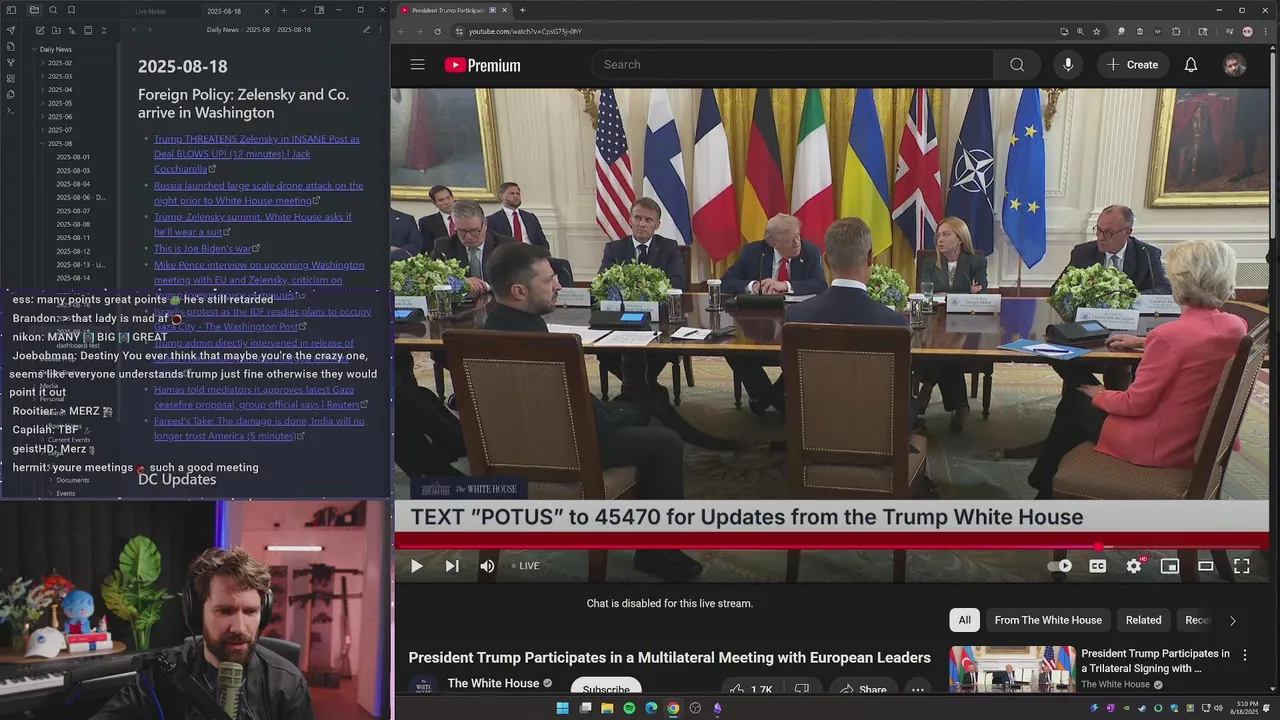Switch YouTube player to theater mode
Viewport: 1280px width, 720px height.
pyautogui.click(x=1206, y=566)
